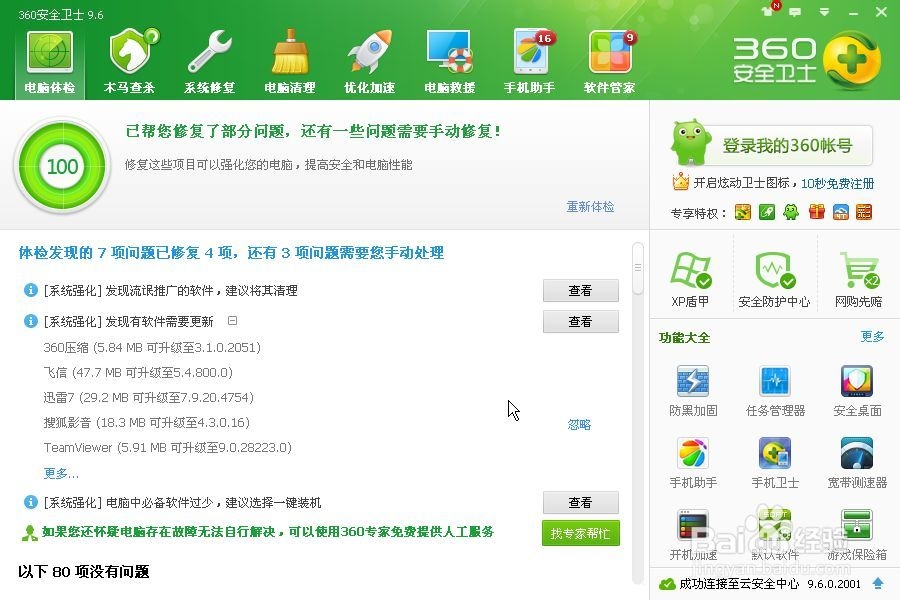Open the 木马查杀 trojan scan tool
This screenshot has height=600, width=900.
pyautogui.click(x=130, y=62)
